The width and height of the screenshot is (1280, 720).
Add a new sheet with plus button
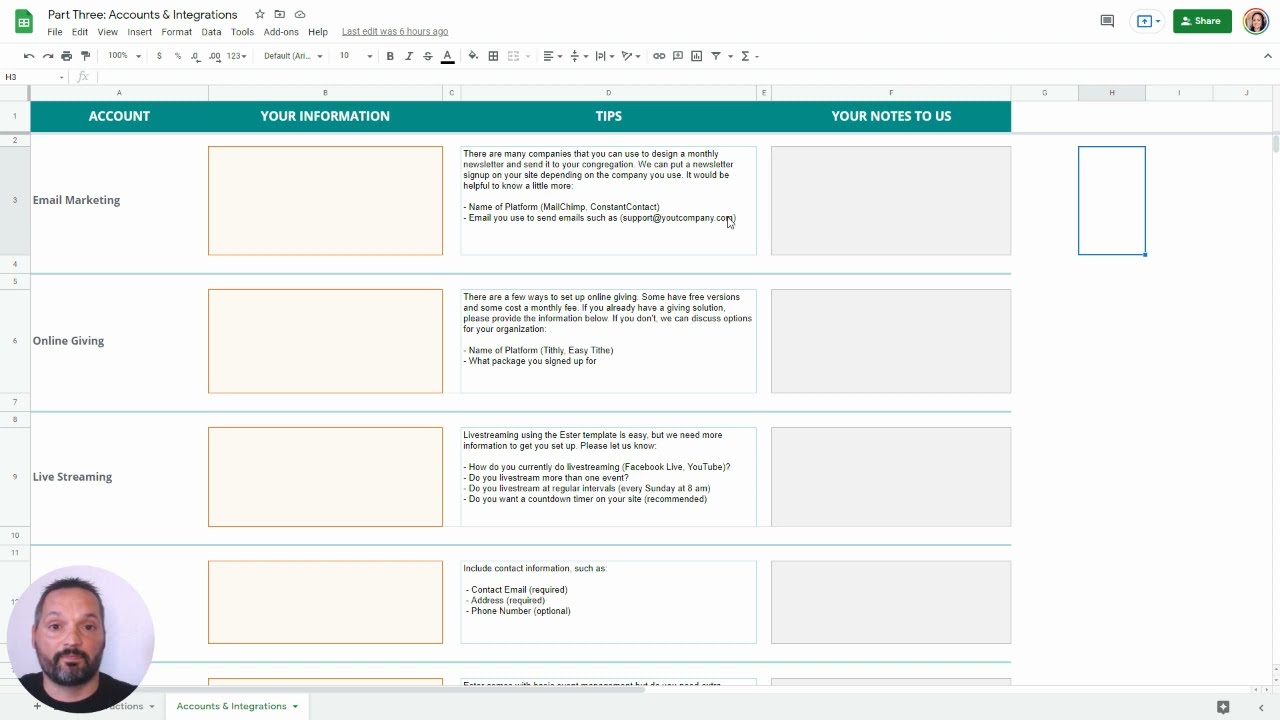tap(37, 706)
